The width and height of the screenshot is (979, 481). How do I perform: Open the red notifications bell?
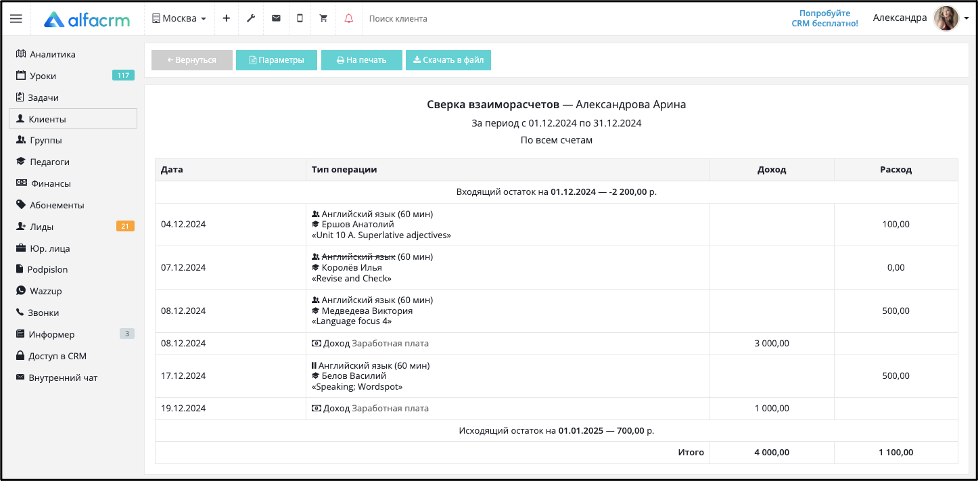point(348,19)
